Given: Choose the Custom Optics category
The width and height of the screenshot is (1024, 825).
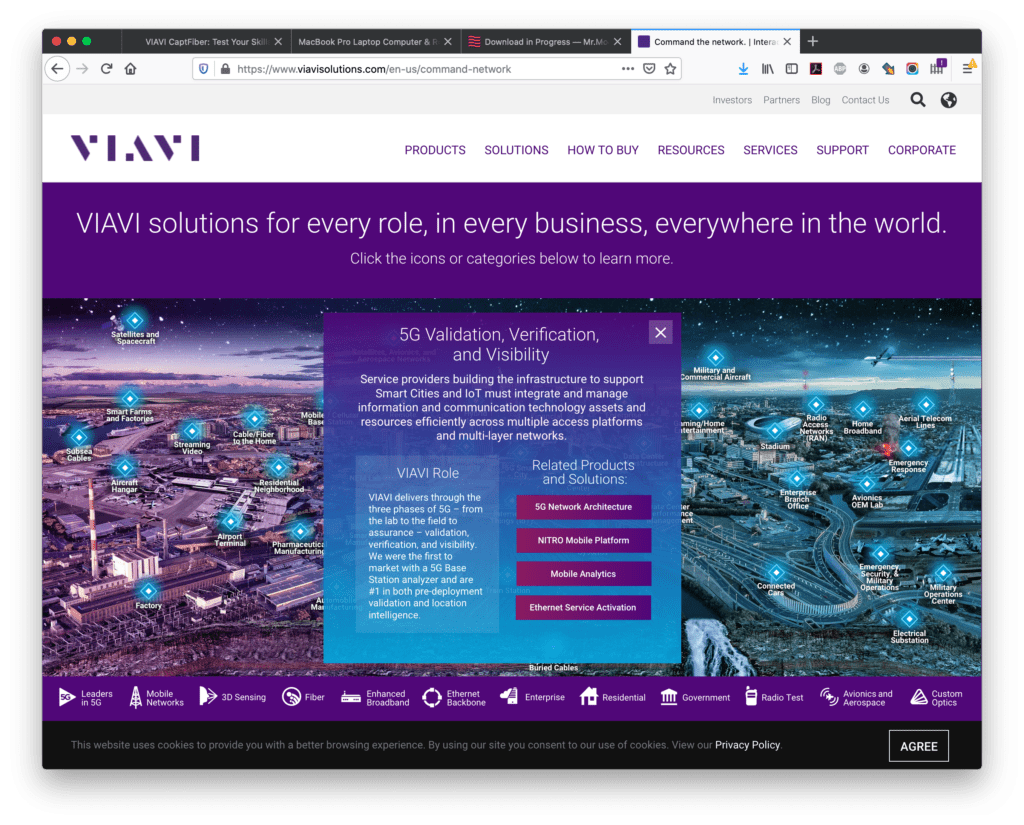Looking at the screenshot, I should tap(936, 698).
